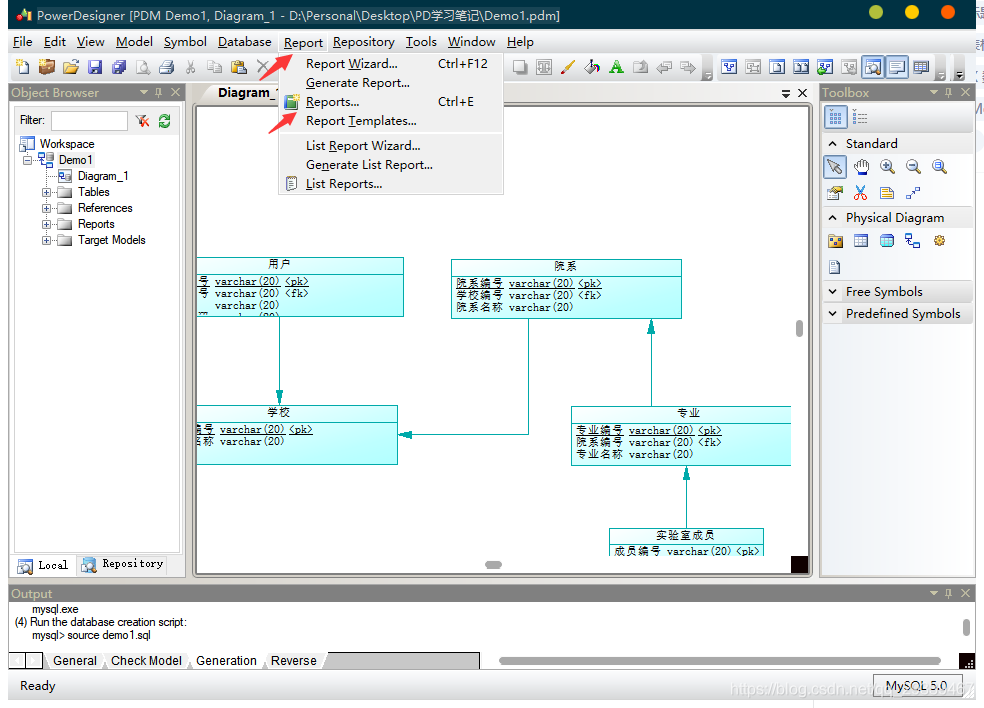Expand the Tables folder in tree
This screenshot has height=708, width=984.
[x=46, y=192]
